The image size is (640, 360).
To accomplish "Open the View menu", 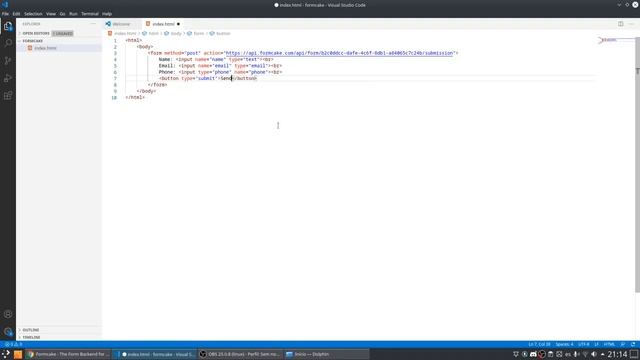I will (51, 14).
